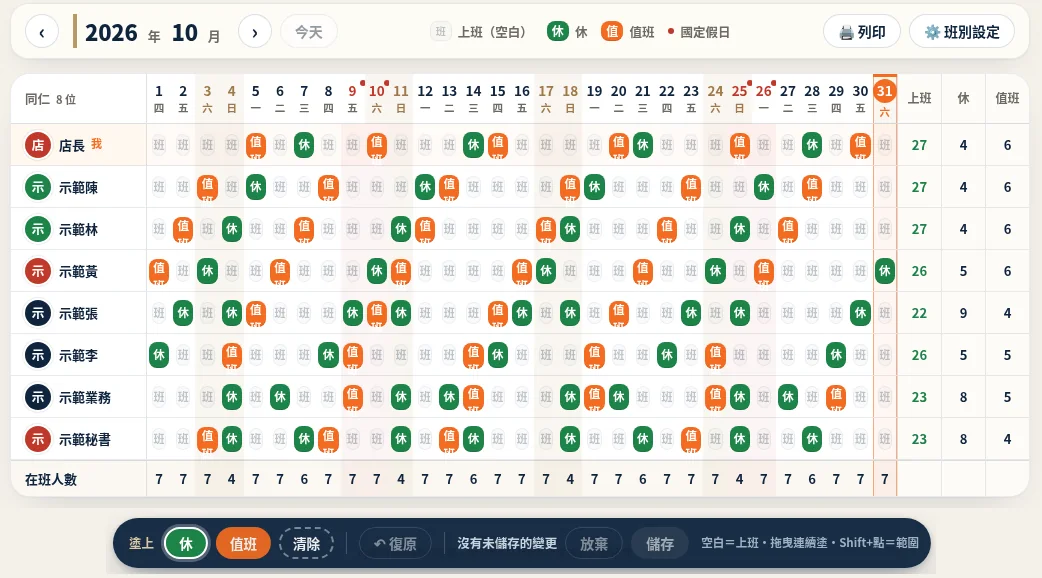Click the 復原 undo button
The height and width of the screenshot is (578, 1042).
pos(395,543)
